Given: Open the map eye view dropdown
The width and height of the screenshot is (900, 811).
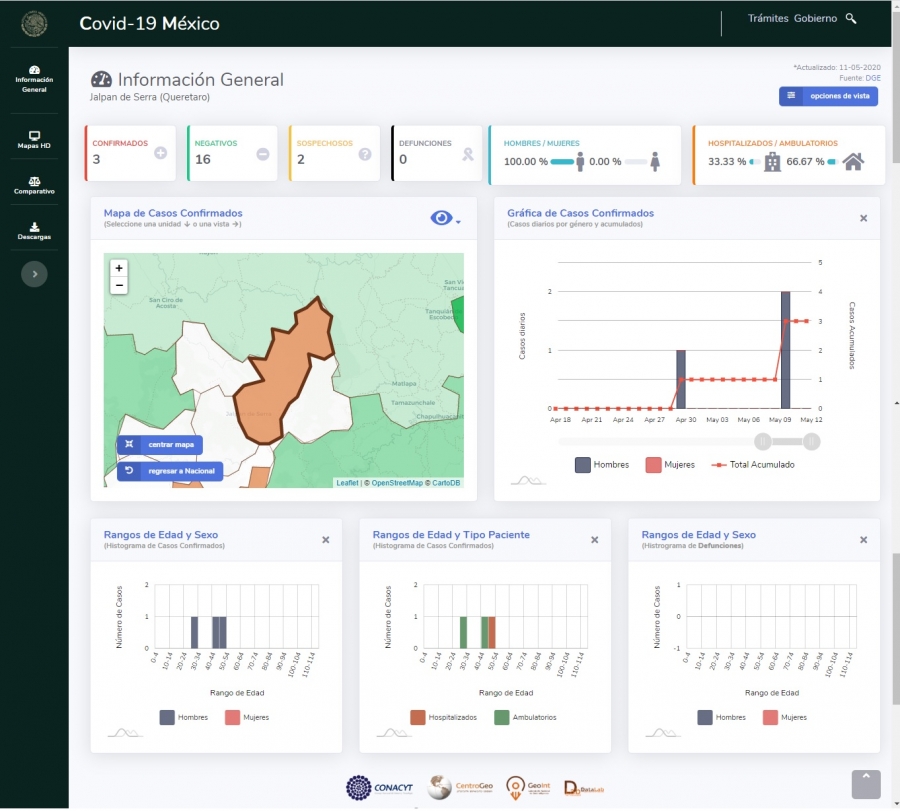Looking at the screenshot, I should pyautogui.click(x=445, y=219).
